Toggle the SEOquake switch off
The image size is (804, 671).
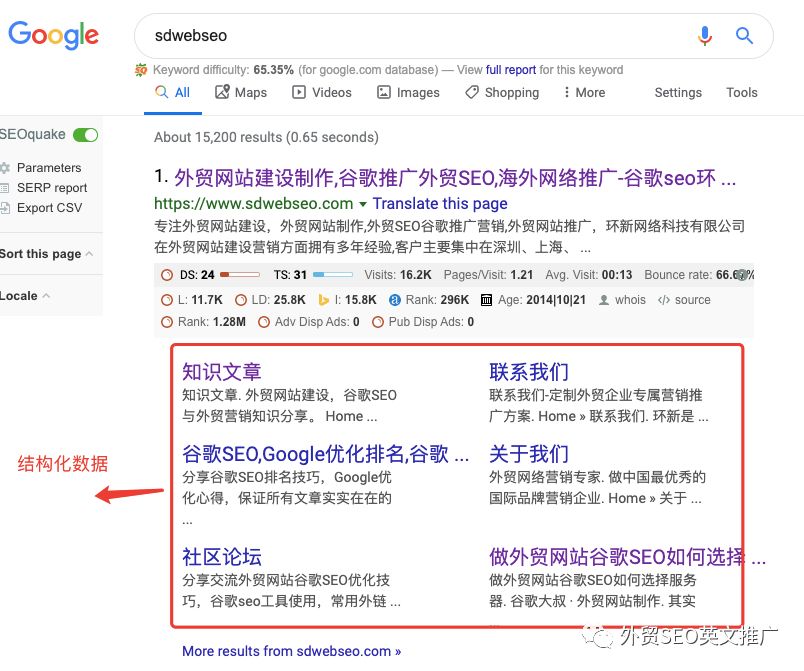click(x=85, y=135)
